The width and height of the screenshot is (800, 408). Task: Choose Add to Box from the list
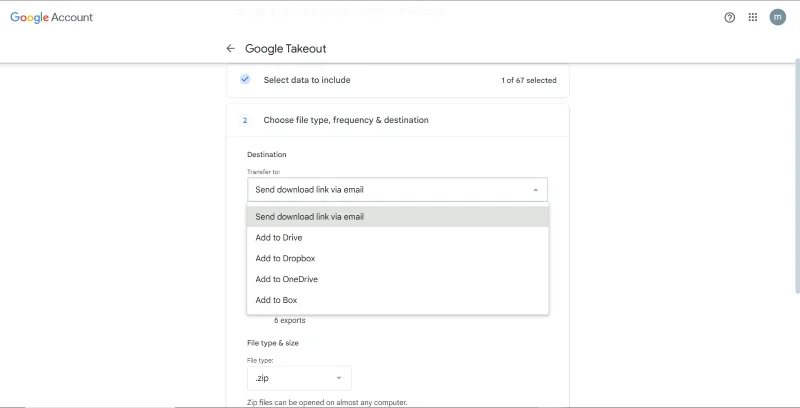(397, 300)
